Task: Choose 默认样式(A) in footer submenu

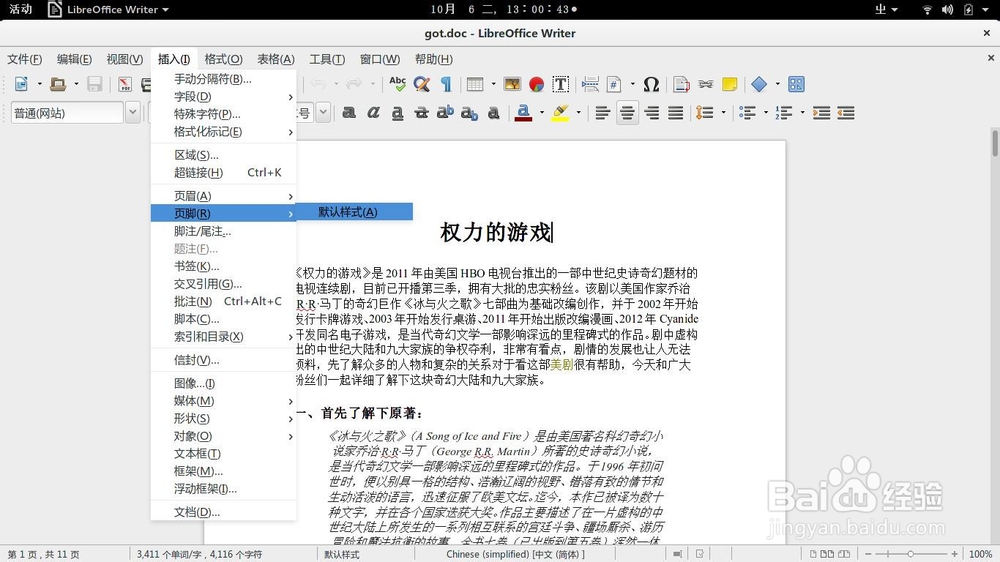Action: (354, 212)
